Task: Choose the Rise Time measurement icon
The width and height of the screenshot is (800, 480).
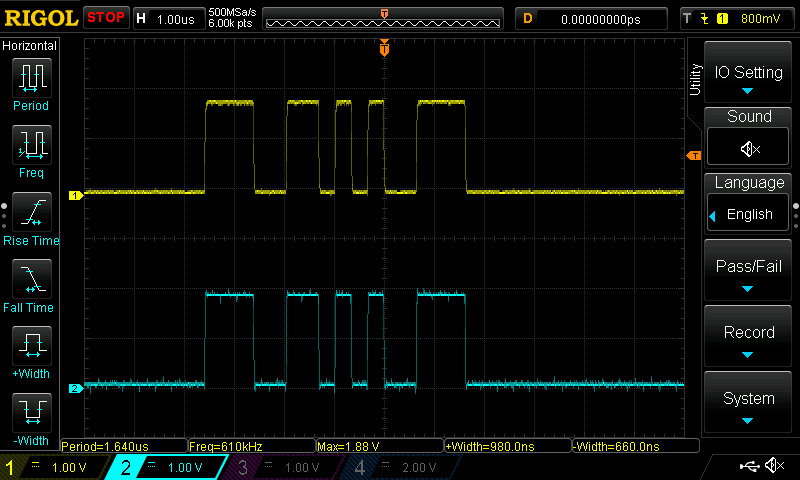Action: pyautogui.click(x=31, y=213)
